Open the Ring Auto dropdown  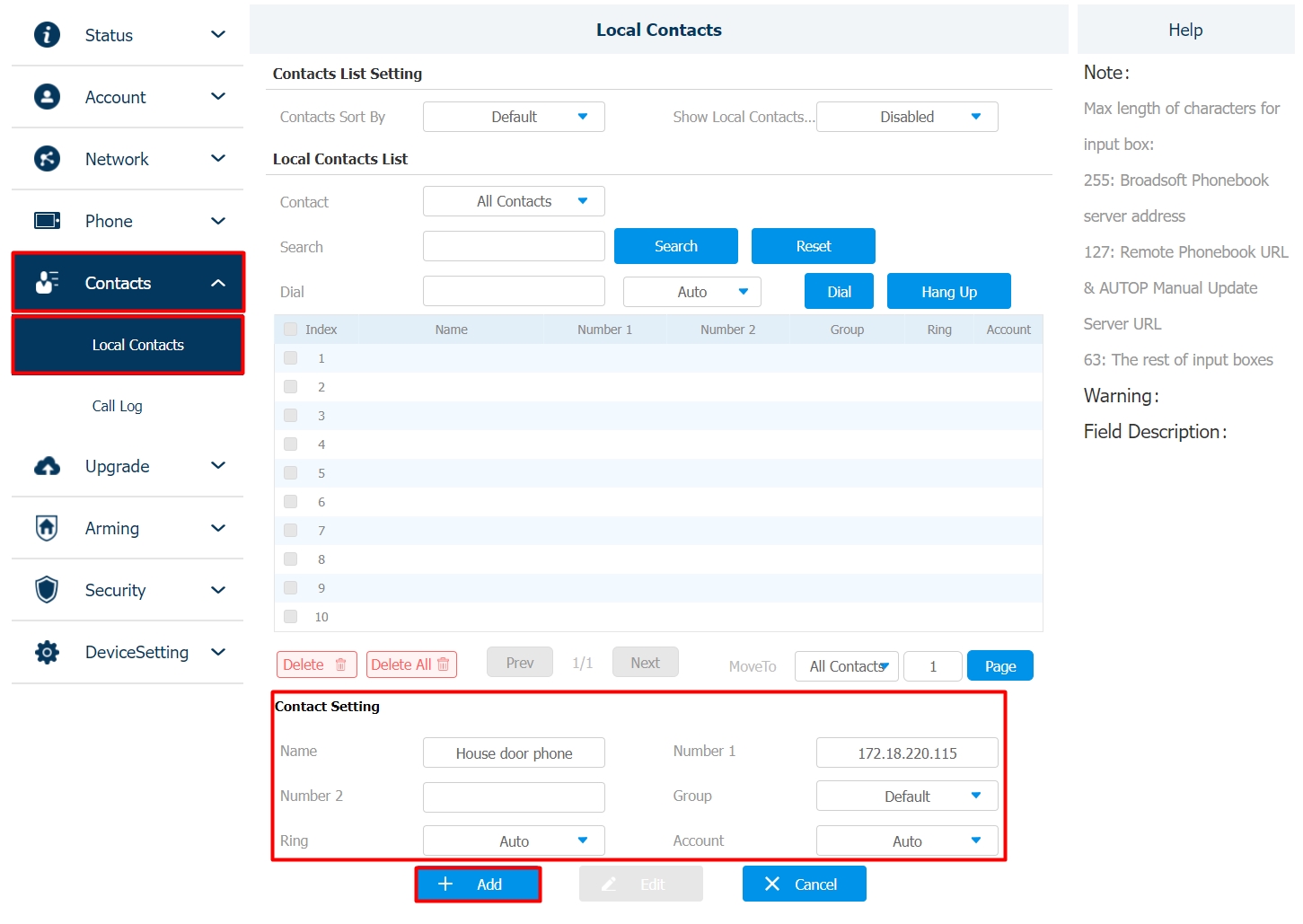[514, 840]
